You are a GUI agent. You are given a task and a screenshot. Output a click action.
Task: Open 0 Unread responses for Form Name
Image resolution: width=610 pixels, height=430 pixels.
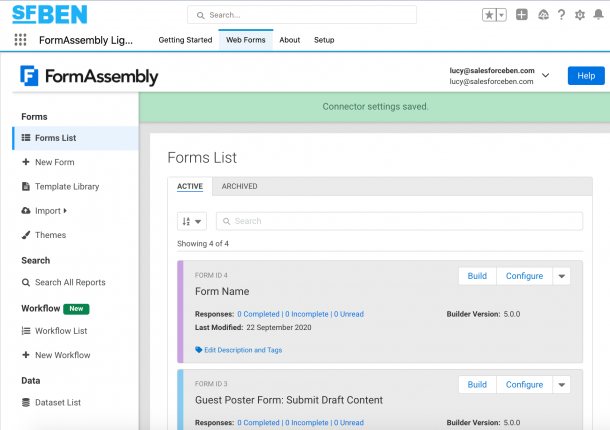point(349,314)
